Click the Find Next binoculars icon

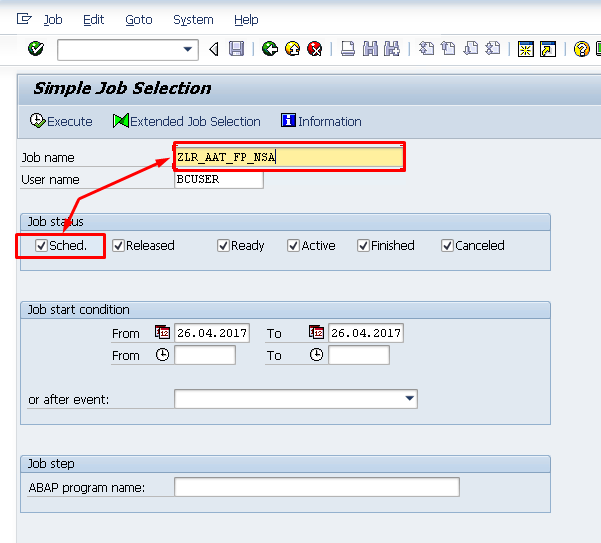[392, 49]
